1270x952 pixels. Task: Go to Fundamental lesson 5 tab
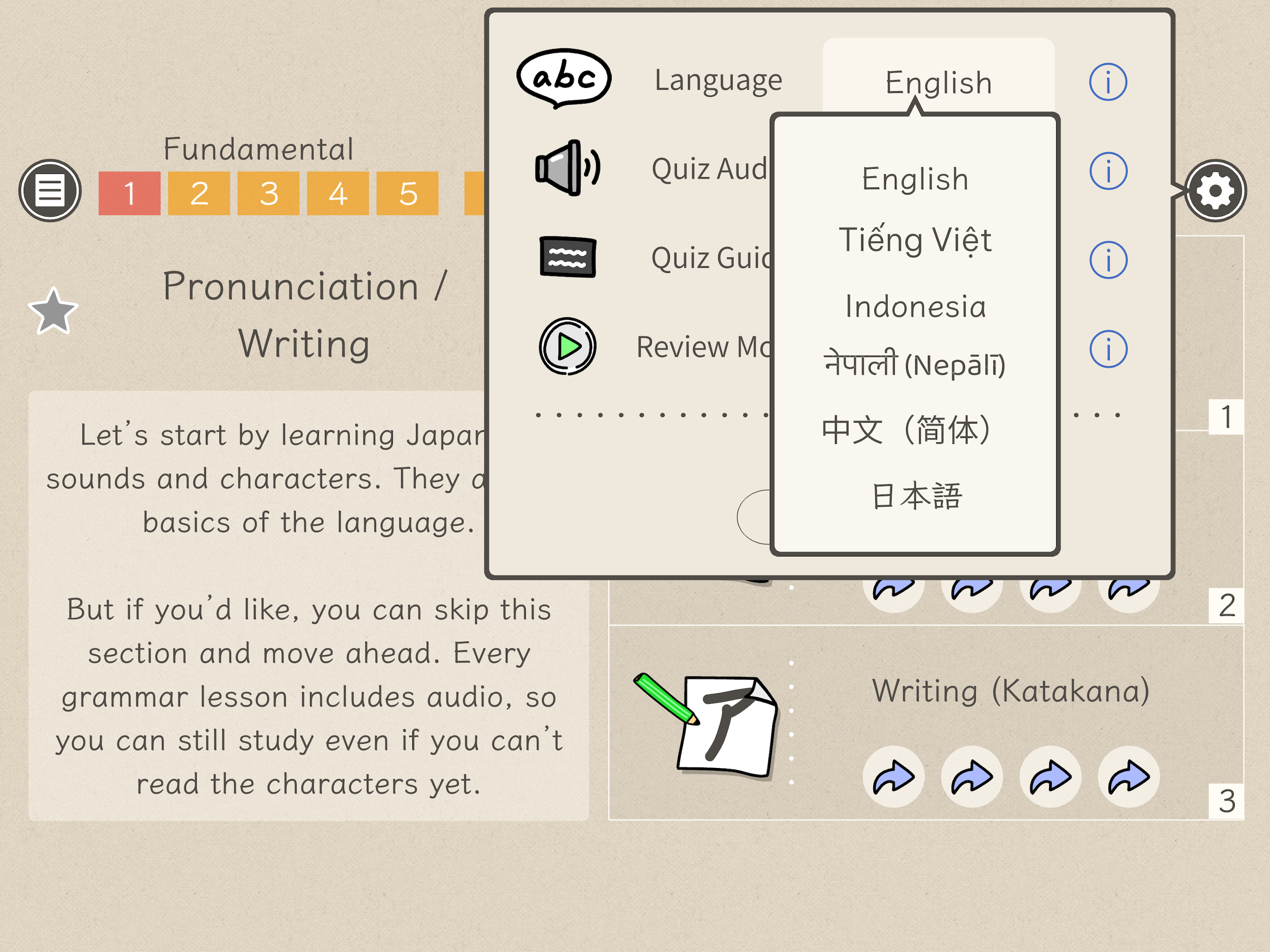click(407, 193)
